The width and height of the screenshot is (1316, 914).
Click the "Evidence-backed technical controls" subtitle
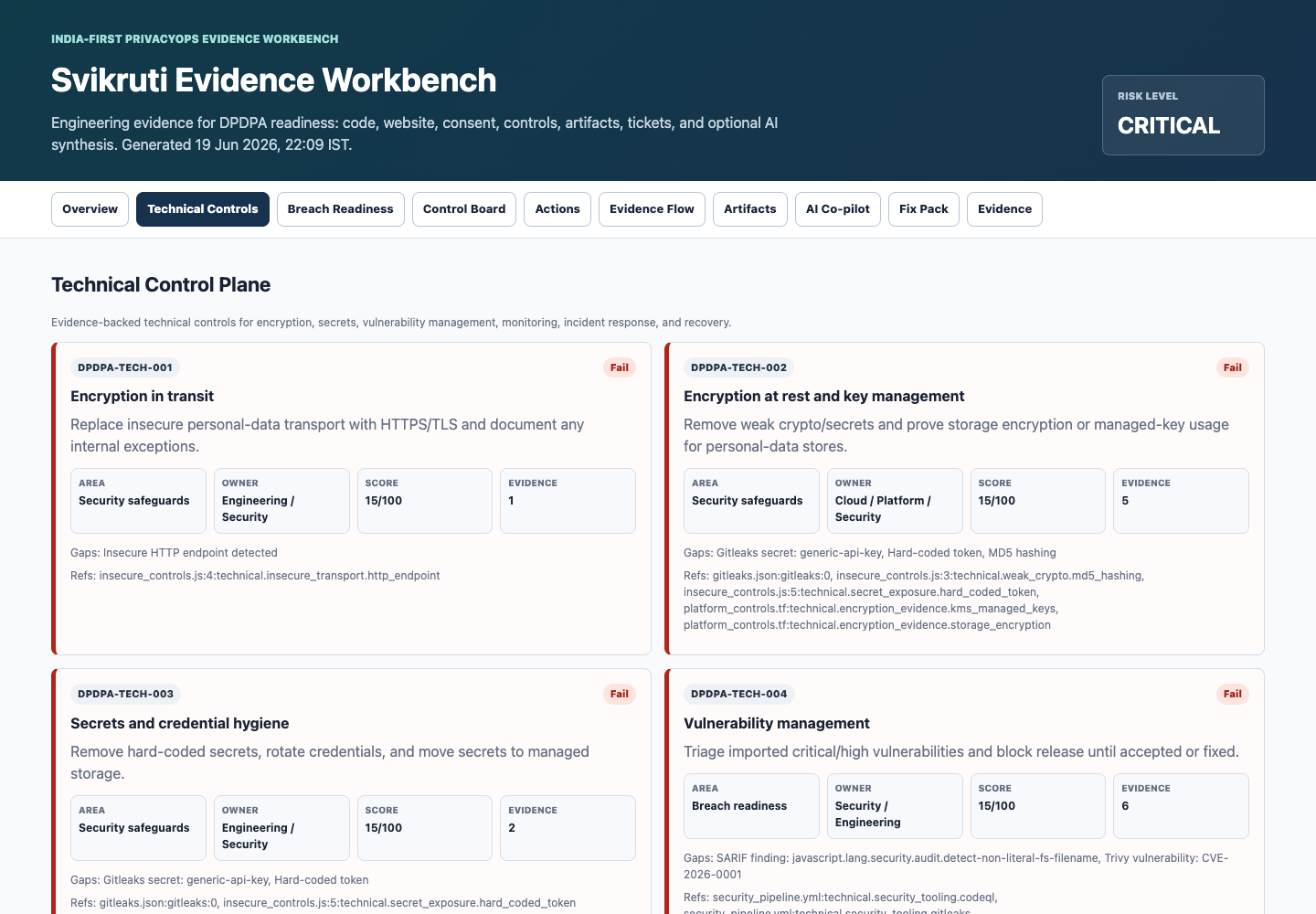point(391,323)
